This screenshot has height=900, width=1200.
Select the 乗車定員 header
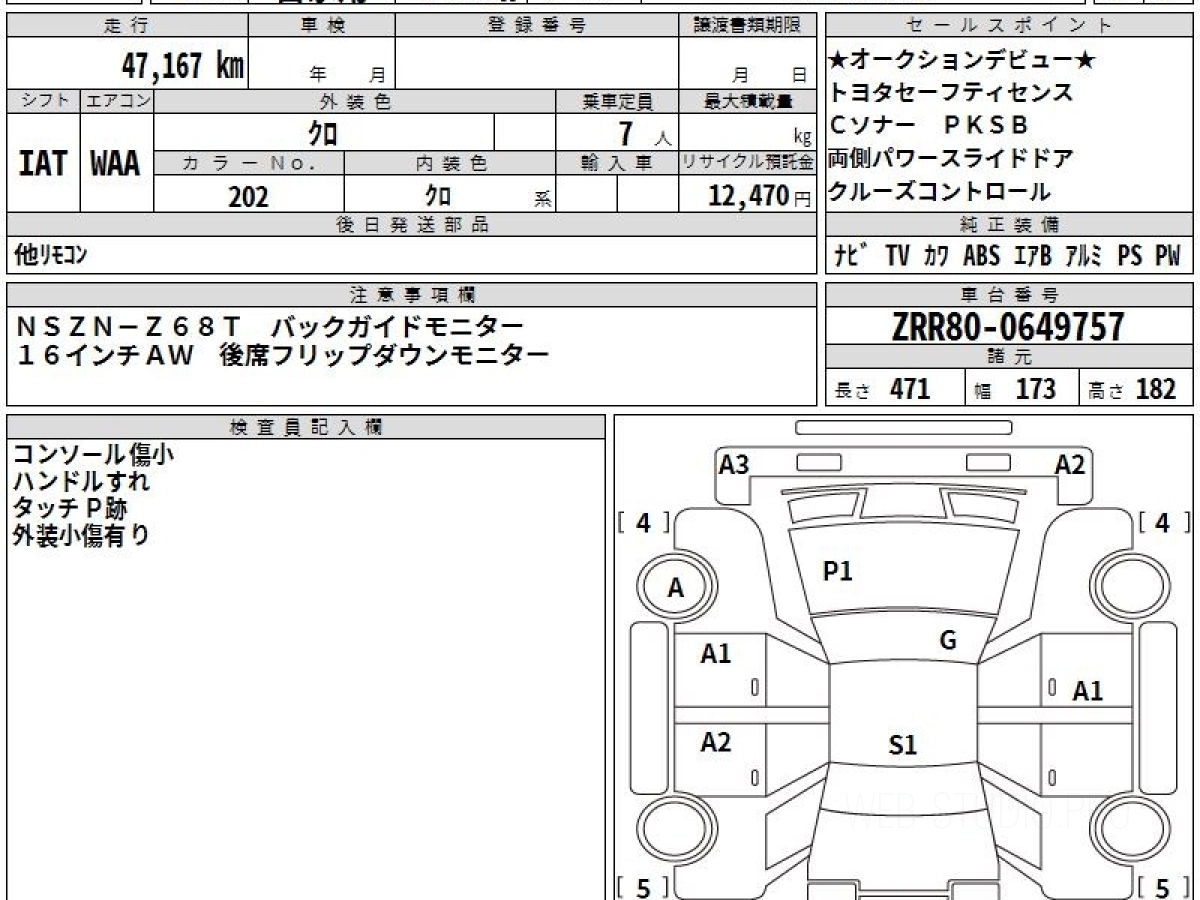point(617,101)
